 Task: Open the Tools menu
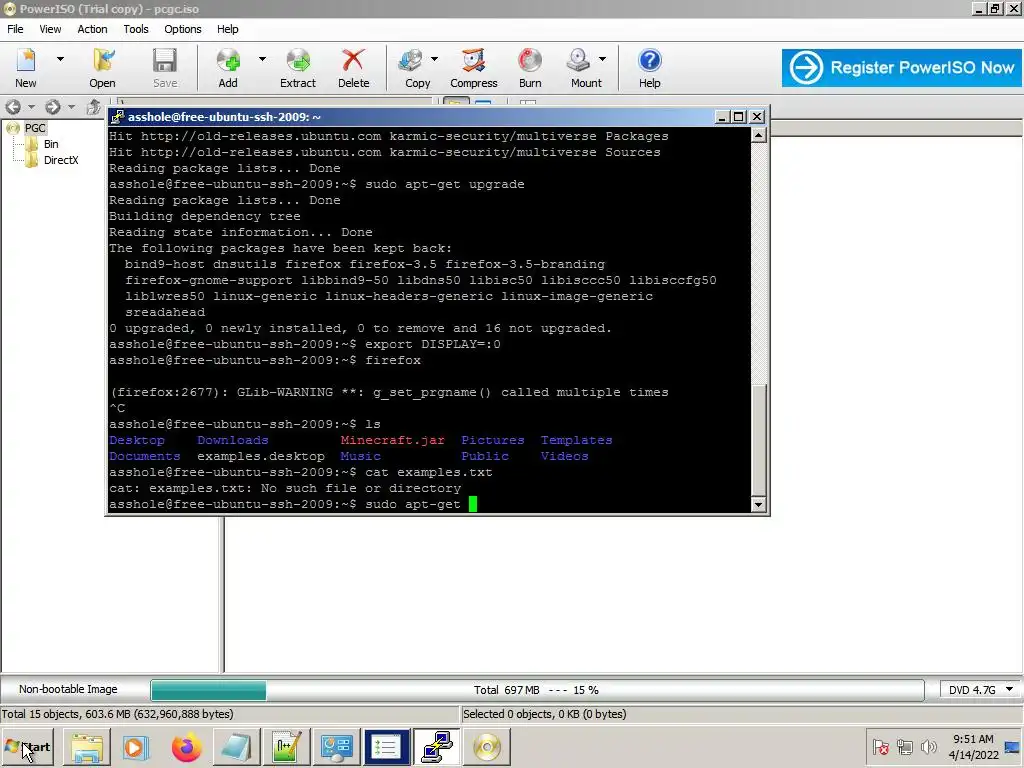(136, 29)
